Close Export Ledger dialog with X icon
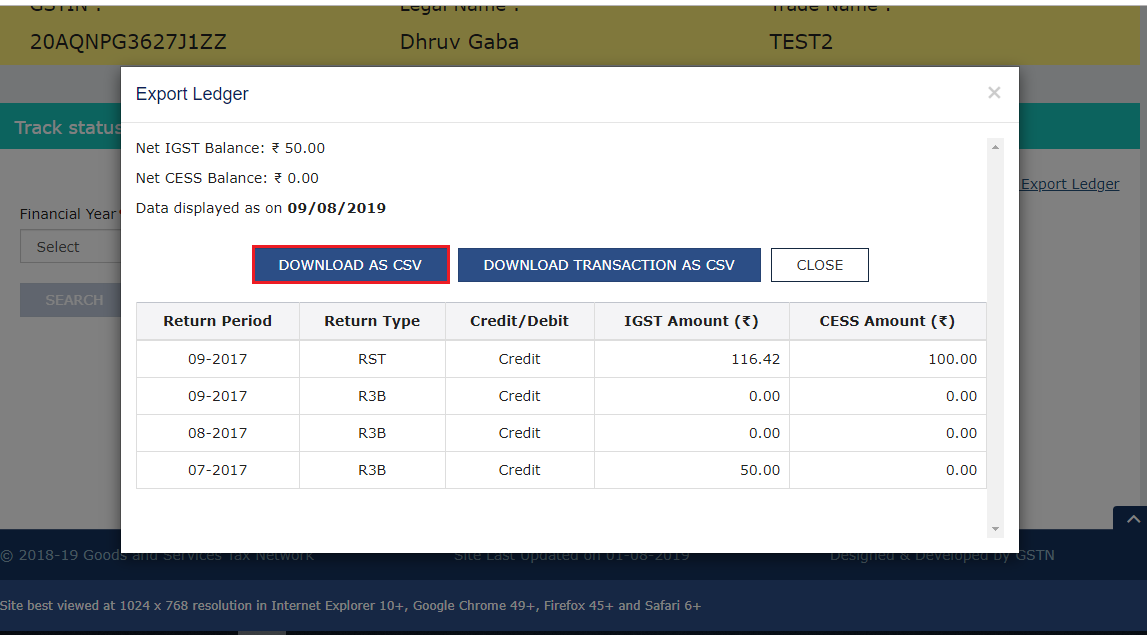Screen dimensions: 1148x636 pos(994,92)
